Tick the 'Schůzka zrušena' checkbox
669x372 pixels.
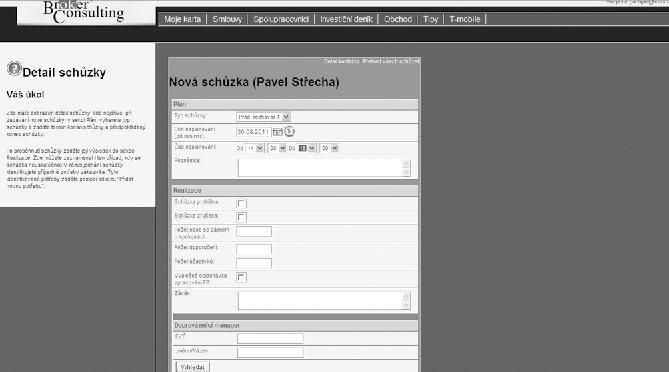241,217
